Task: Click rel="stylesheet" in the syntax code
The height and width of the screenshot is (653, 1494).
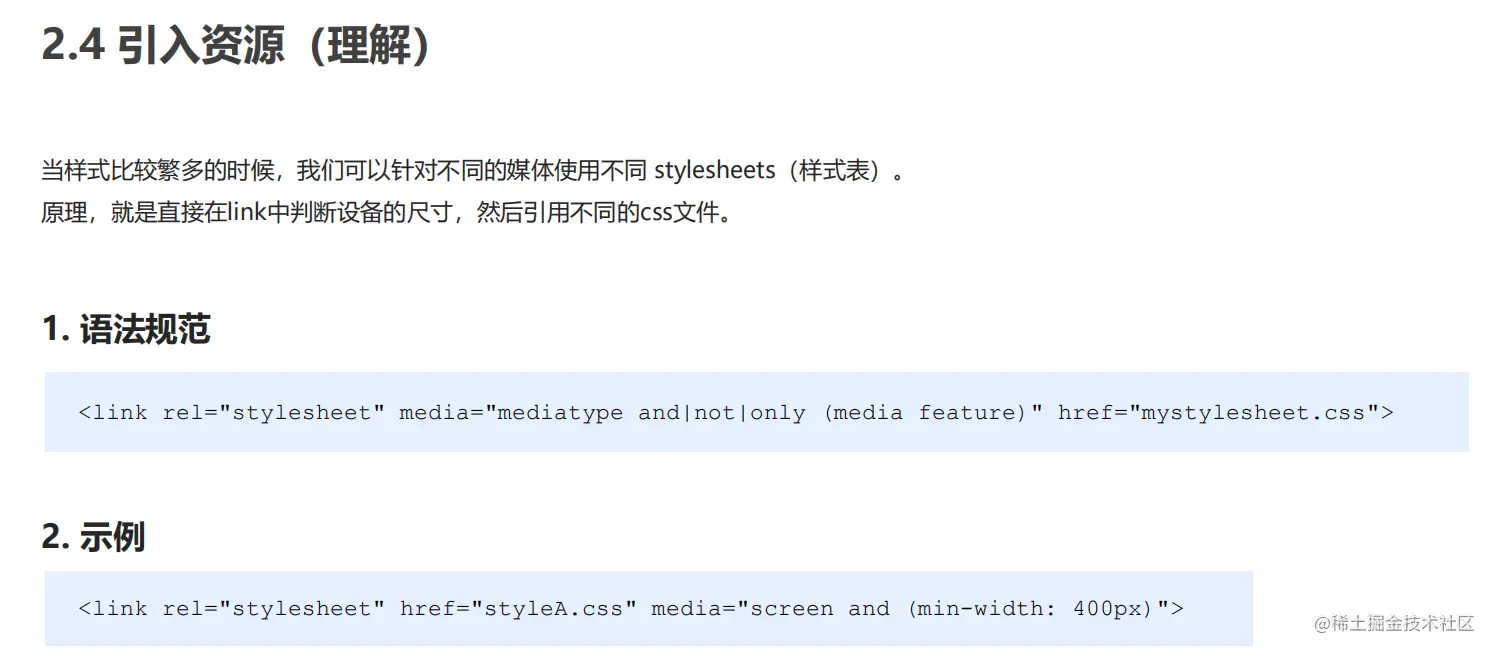Action: [274, 412]
